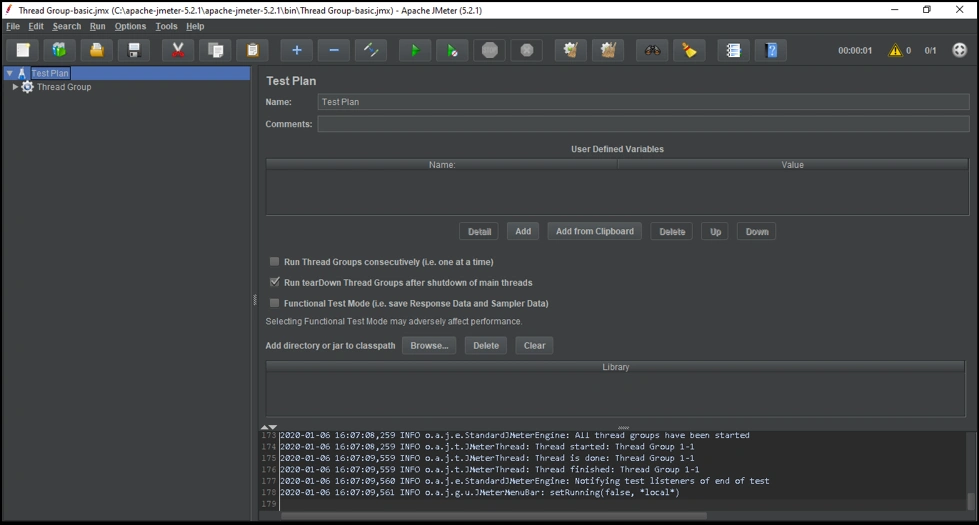Uncheck Run tearDown Thread Groups option
This screenshot has height=525, width=979.
(275, 283)
